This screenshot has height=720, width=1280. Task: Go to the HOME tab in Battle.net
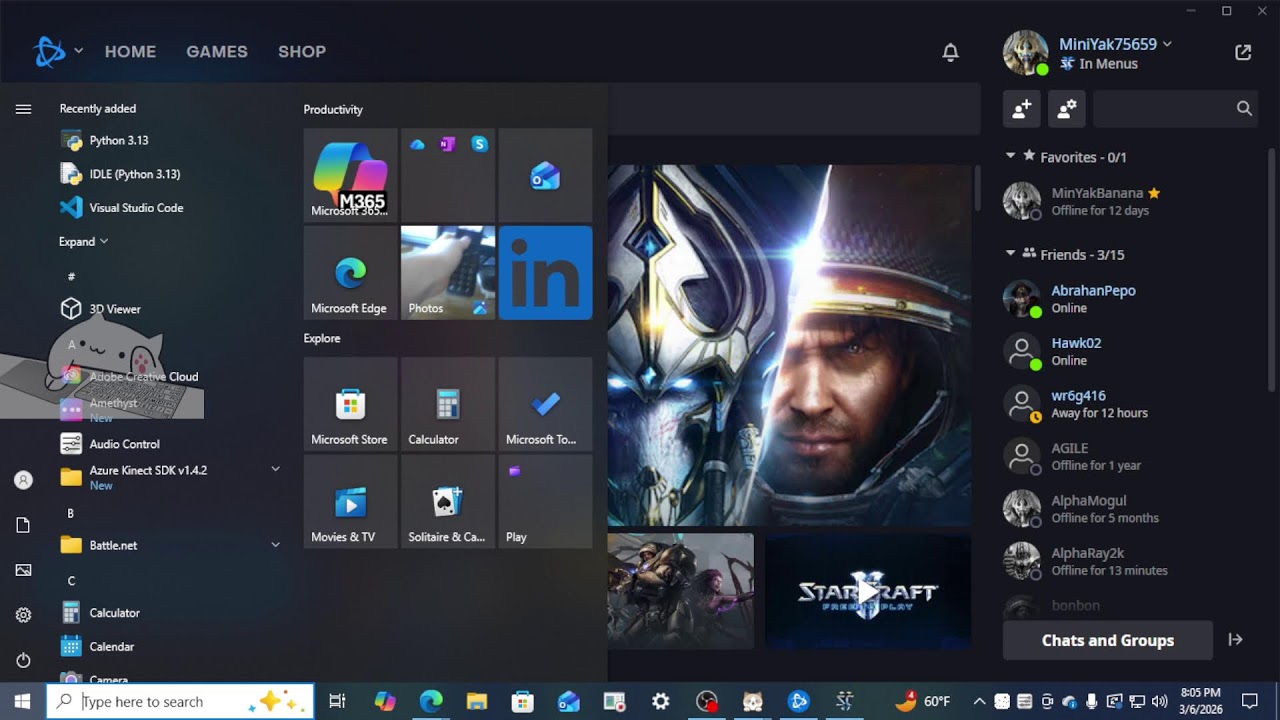click(130, 51)
